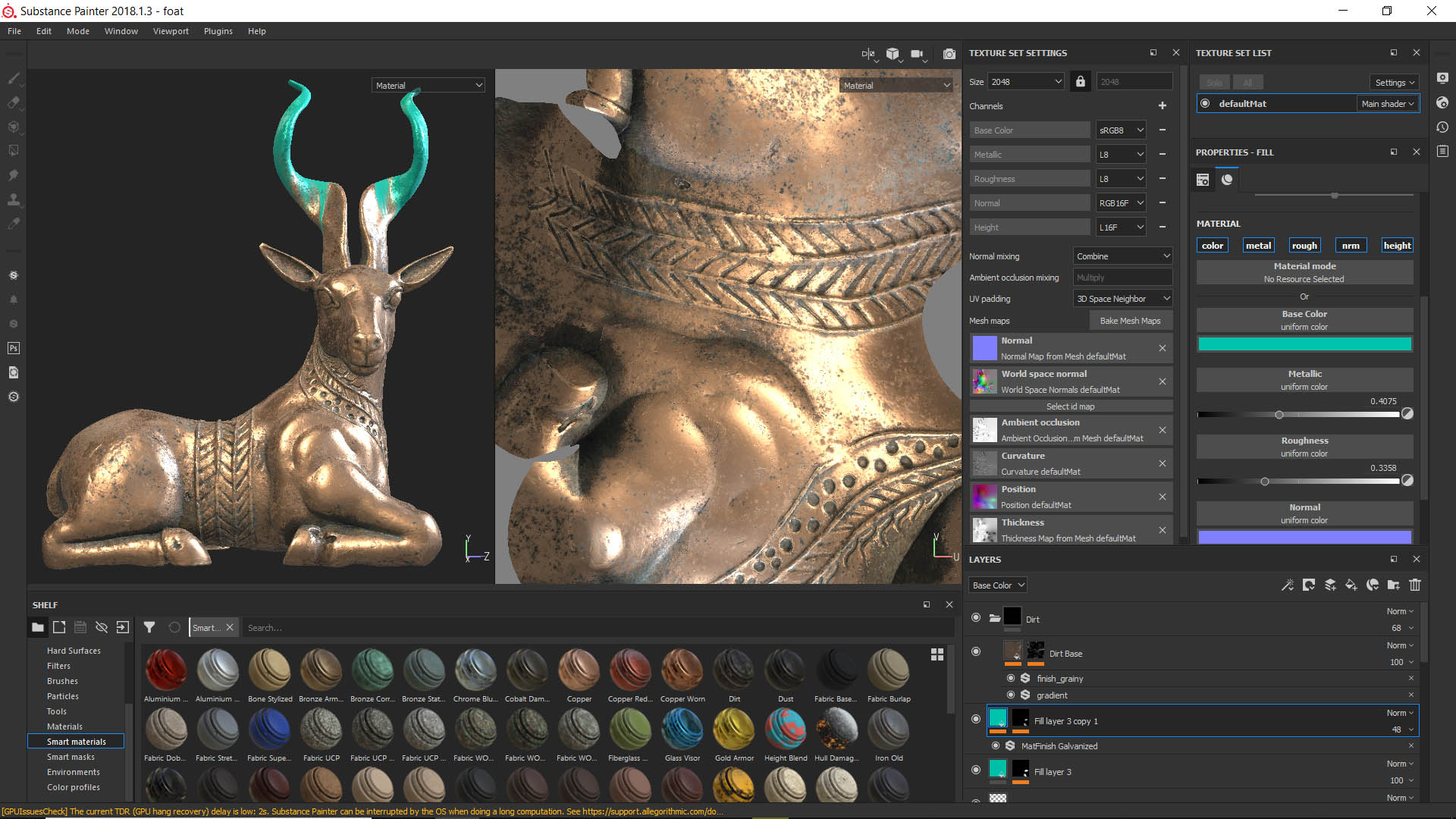Select the Paint brush tool
The height and width of the screenshot is (819, 1456).
[x=14, y=78]
